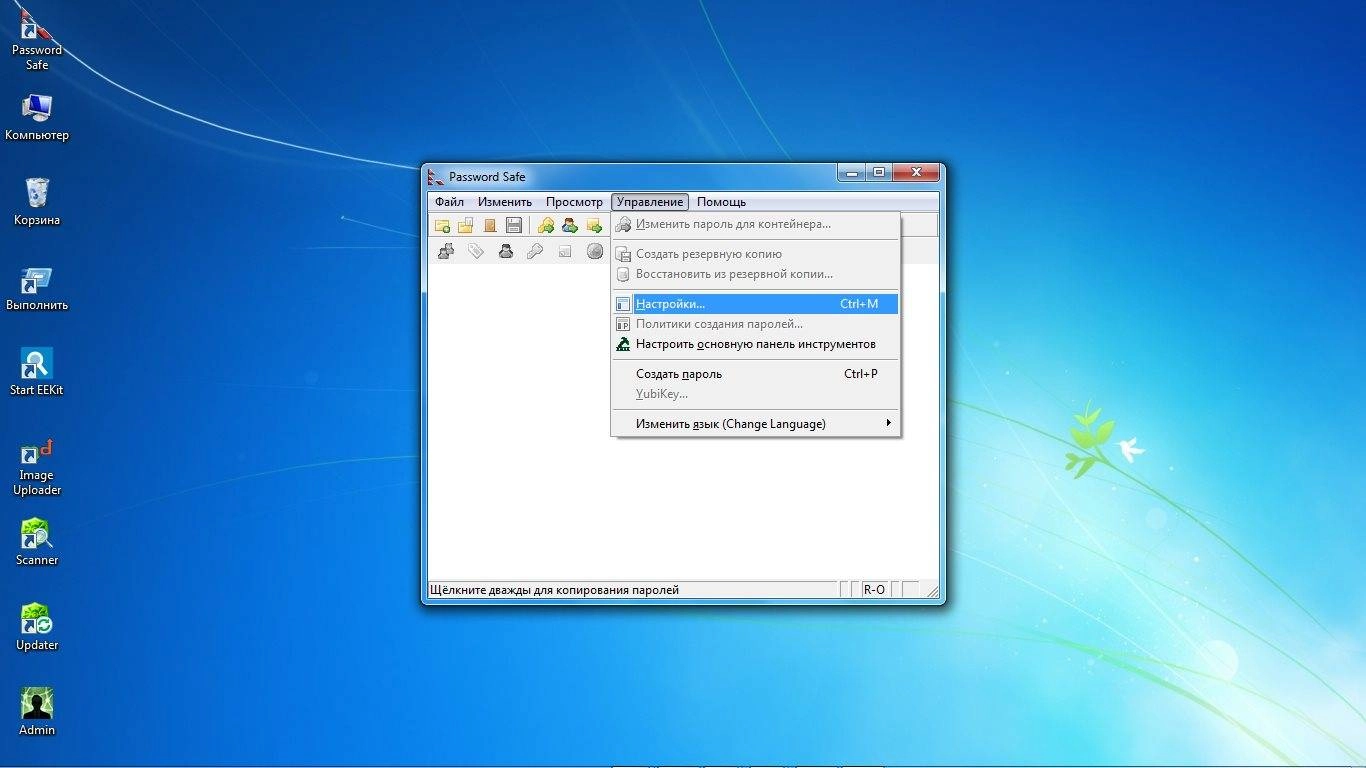Open the Изменить menu
The width and height of the screenshot is (1366, 768).
click(x=505, y=202)
